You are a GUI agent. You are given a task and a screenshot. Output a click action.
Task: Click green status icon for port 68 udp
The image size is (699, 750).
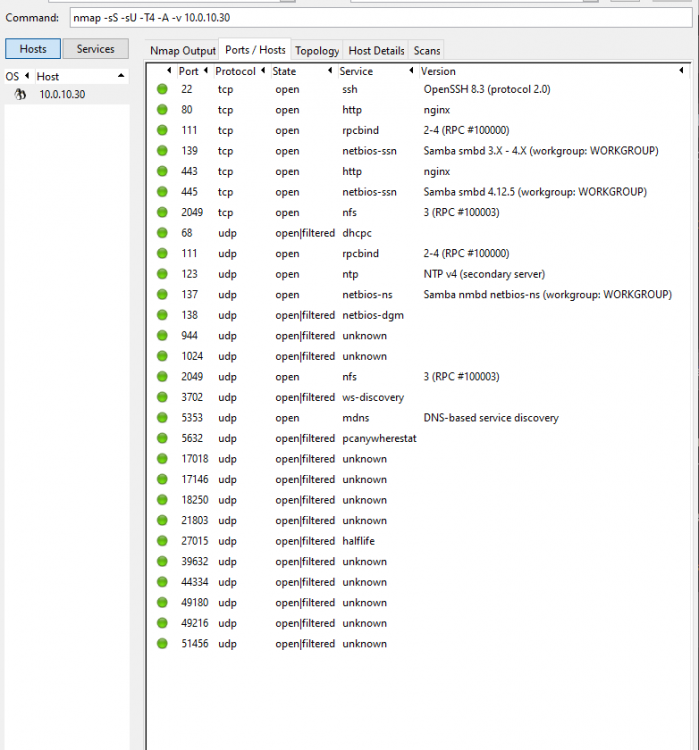click(162, 233)
